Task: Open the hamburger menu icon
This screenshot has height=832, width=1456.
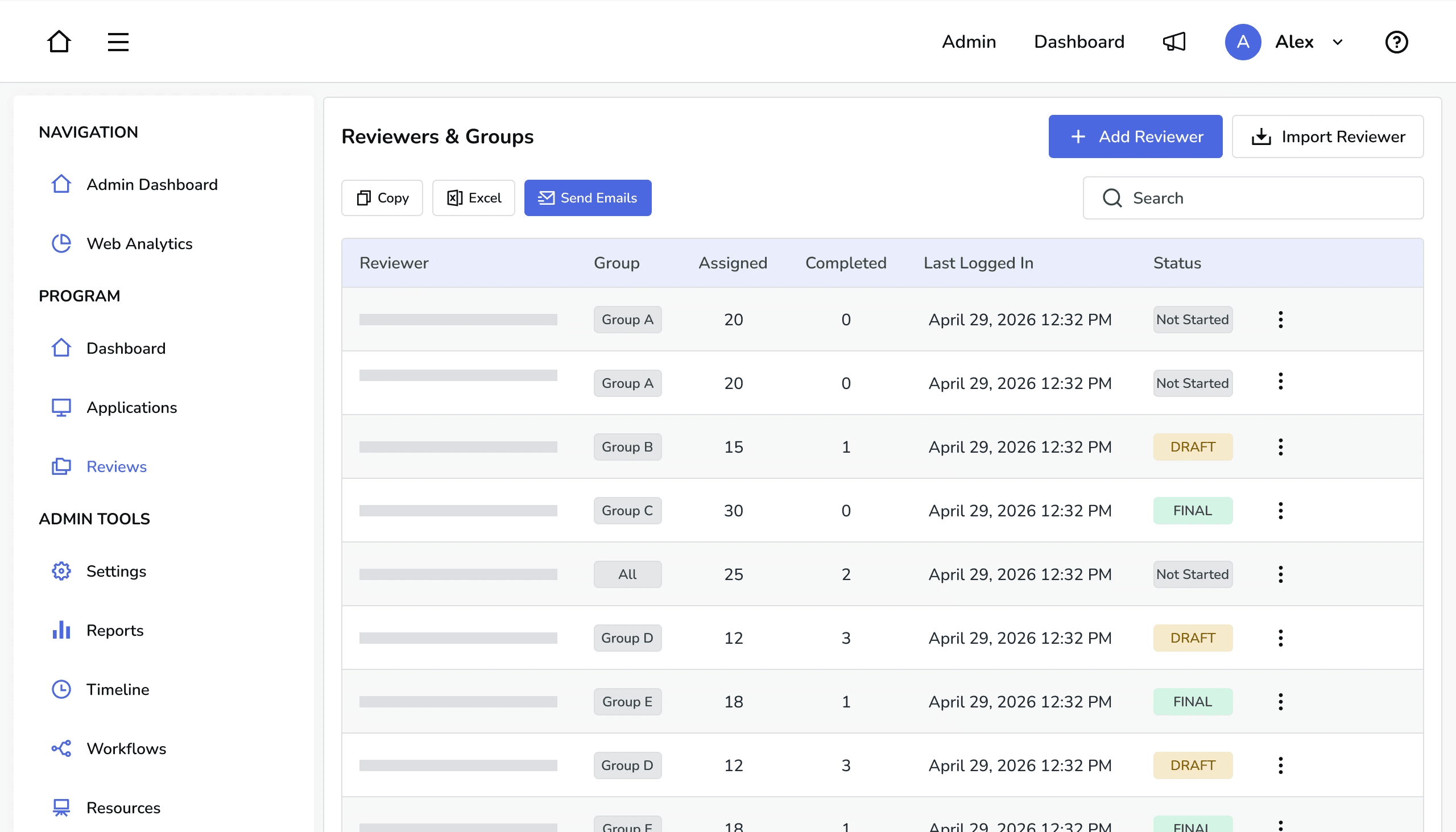Action: (118, 42)
